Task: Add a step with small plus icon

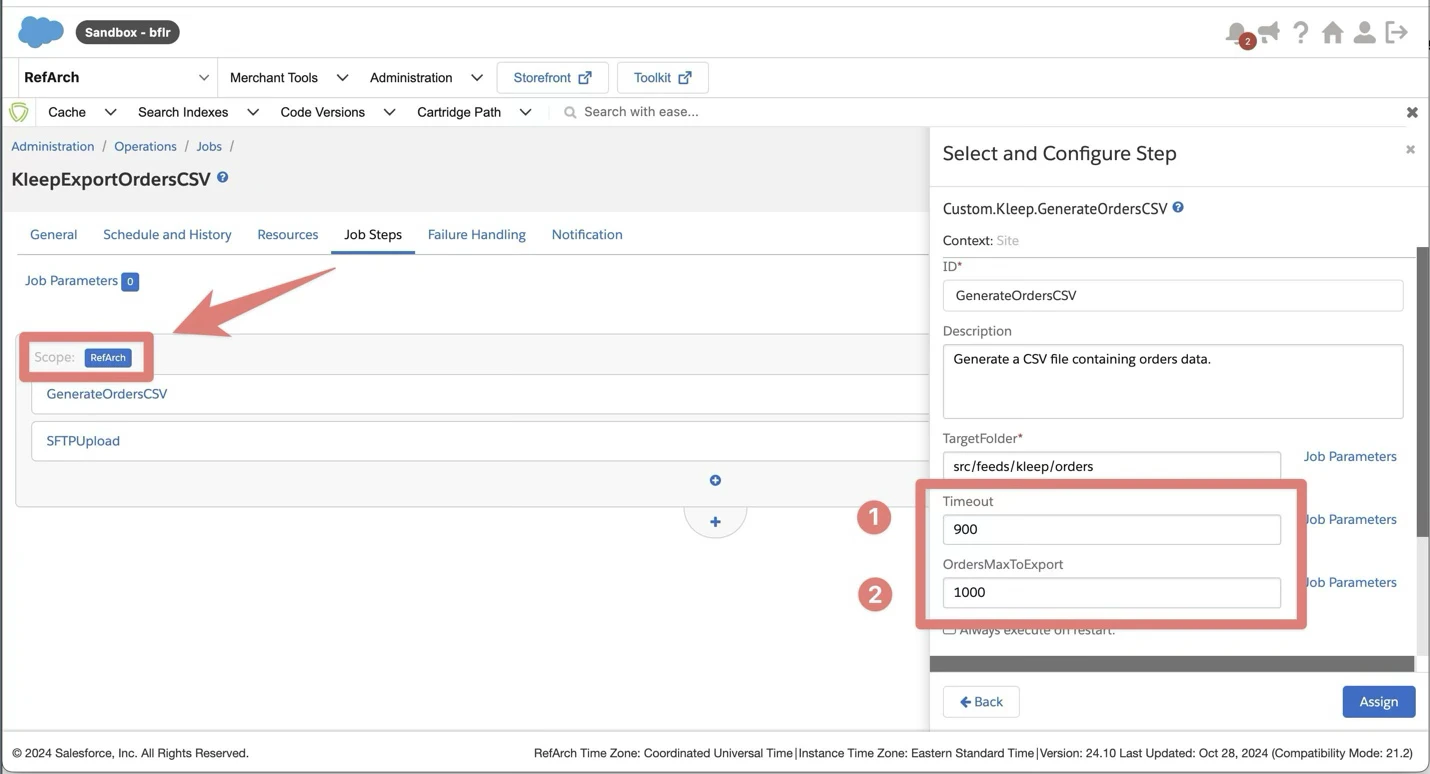Action: click(715, 481)
